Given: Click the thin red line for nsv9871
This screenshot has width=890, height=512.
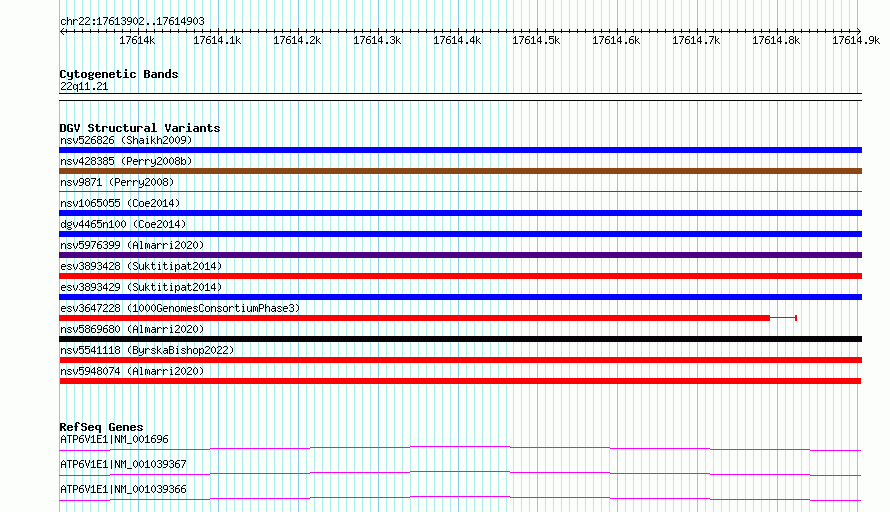Looking at the screenshot, I should tap(460, 192).
